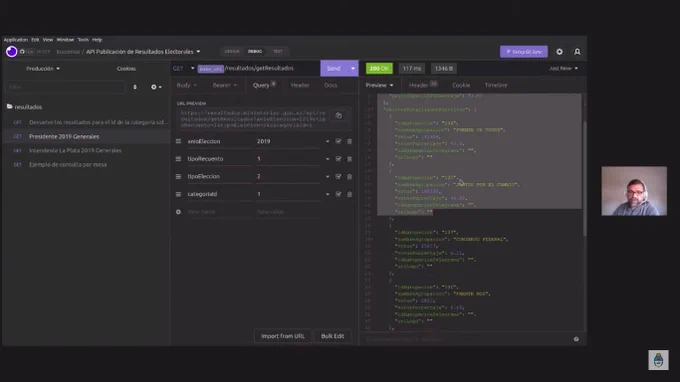Copy the URL preview with copy icon

pyautogui.click(x=339, y=116)
